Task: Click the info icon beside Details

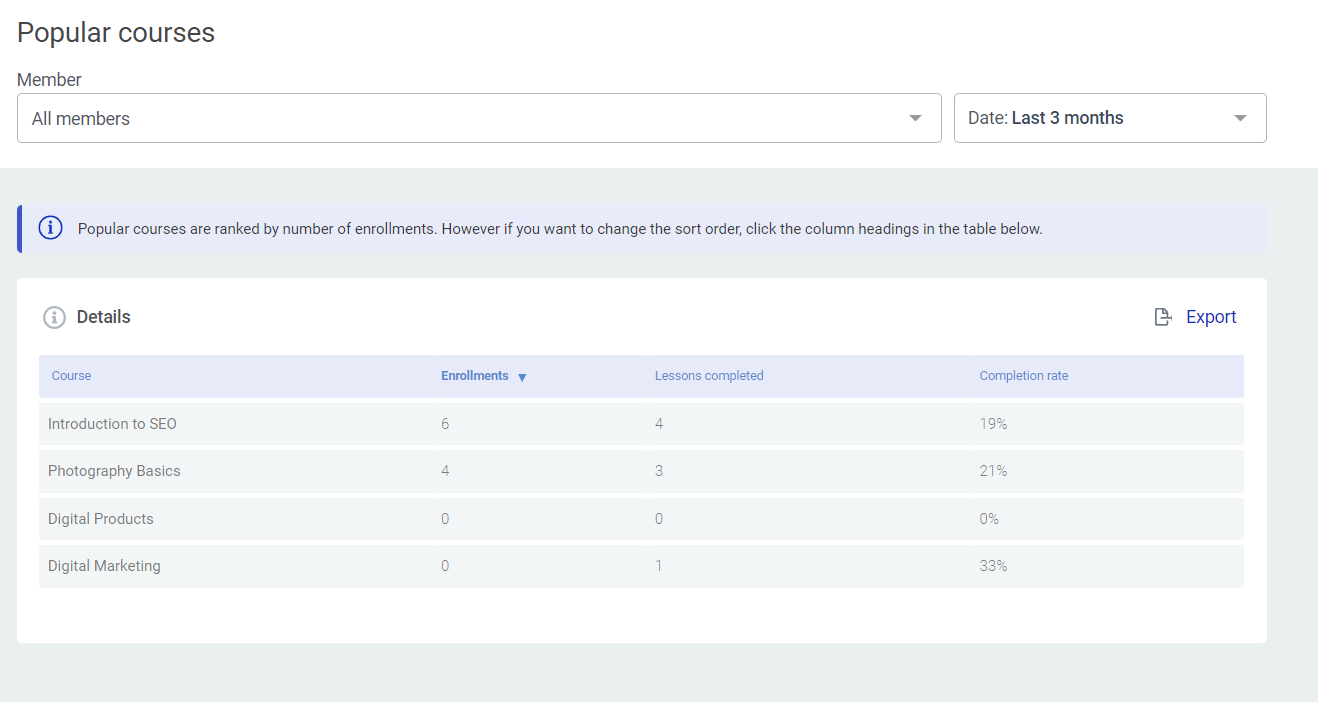Action: coord(54,317)
